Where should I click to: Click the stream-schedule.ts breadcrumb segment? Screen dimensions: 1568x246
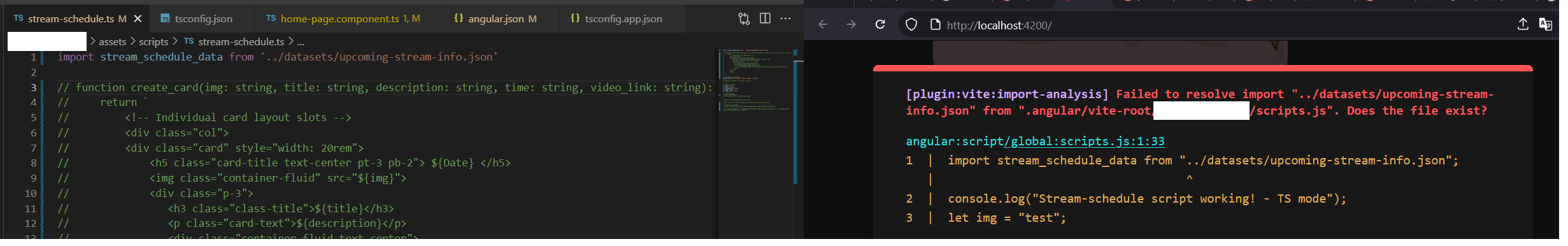[241, 42]
